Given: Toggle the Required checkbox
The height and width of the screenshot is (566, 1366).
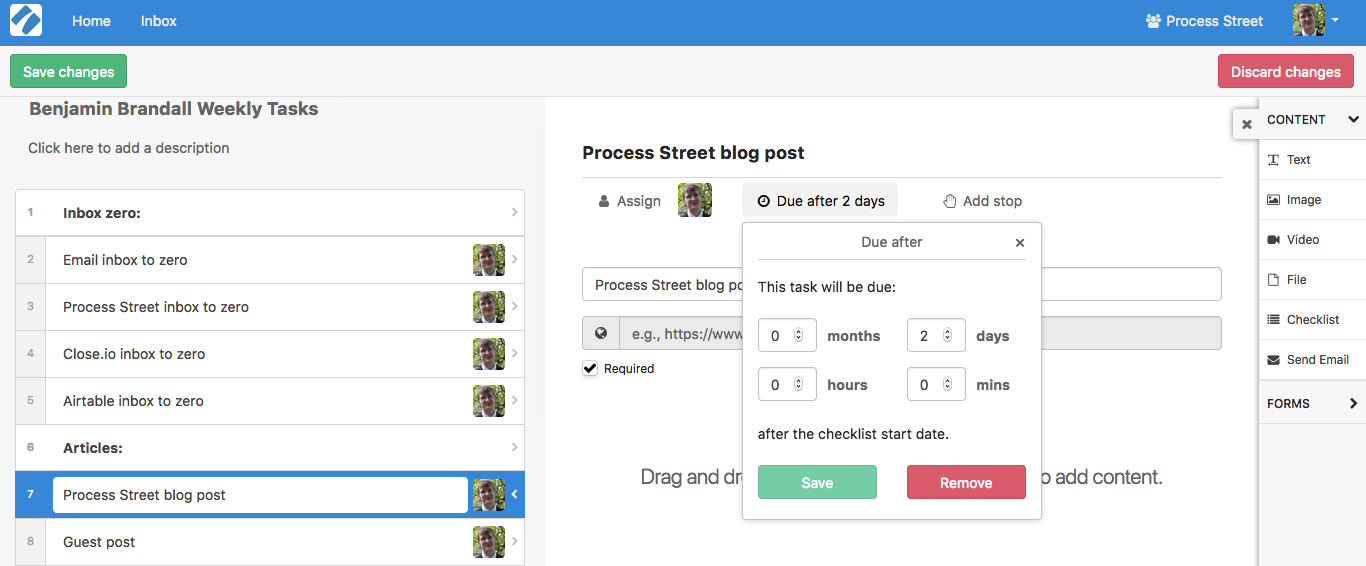Looking at the screenshot, I should [x=590, y=368].
